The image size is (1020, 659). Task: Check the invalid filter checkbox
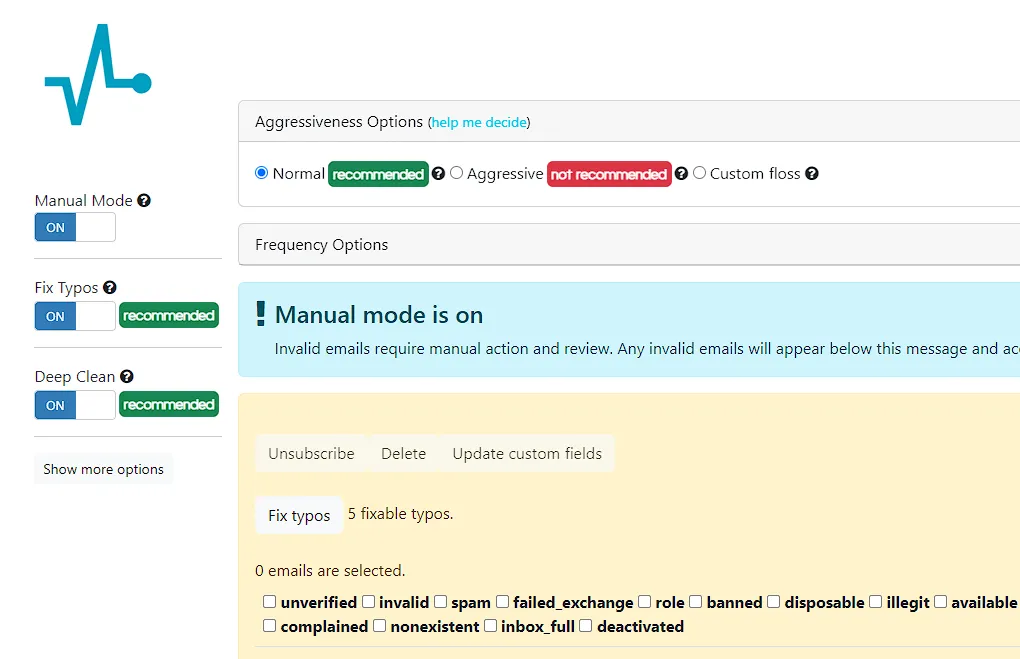point(368,602)
